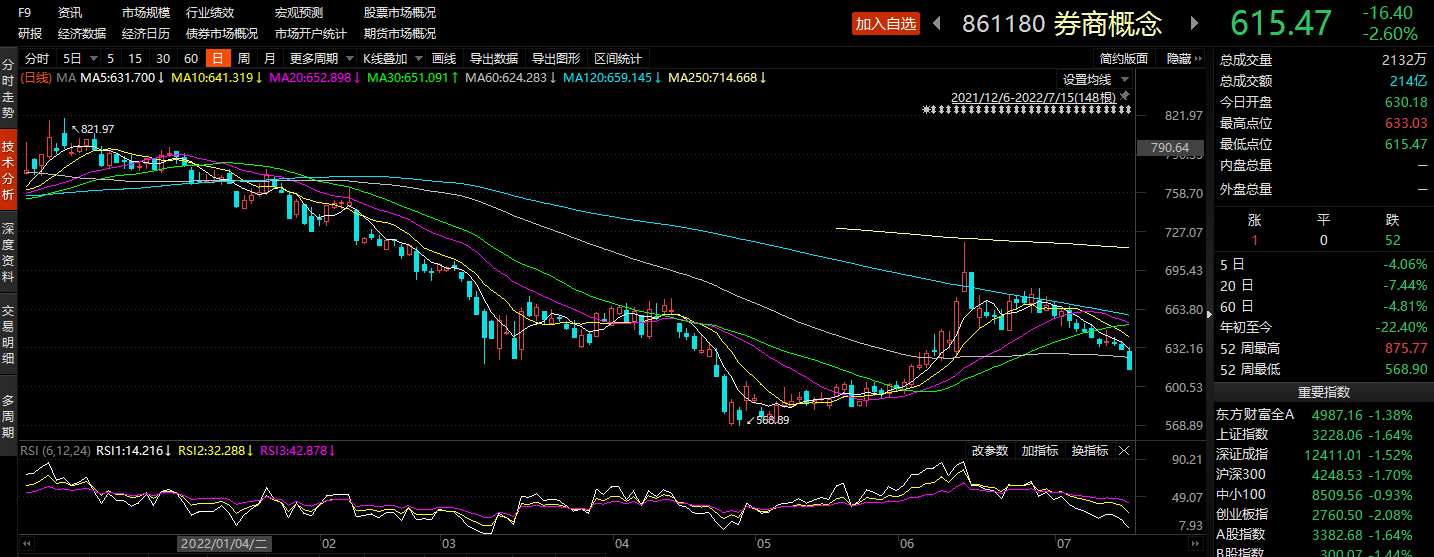The width and height of the screenshot is (1434, 557).
Task: Switch to 周 weekly period
Action: click(243, 58)
